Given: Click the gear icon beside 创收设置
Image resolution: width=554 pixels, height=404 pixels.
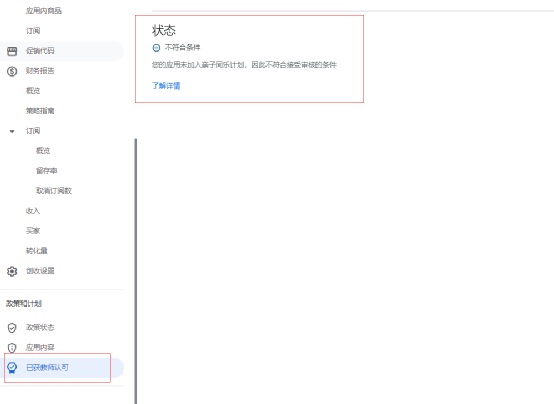Looking at the screenshot, I should [x=12, y=271].
